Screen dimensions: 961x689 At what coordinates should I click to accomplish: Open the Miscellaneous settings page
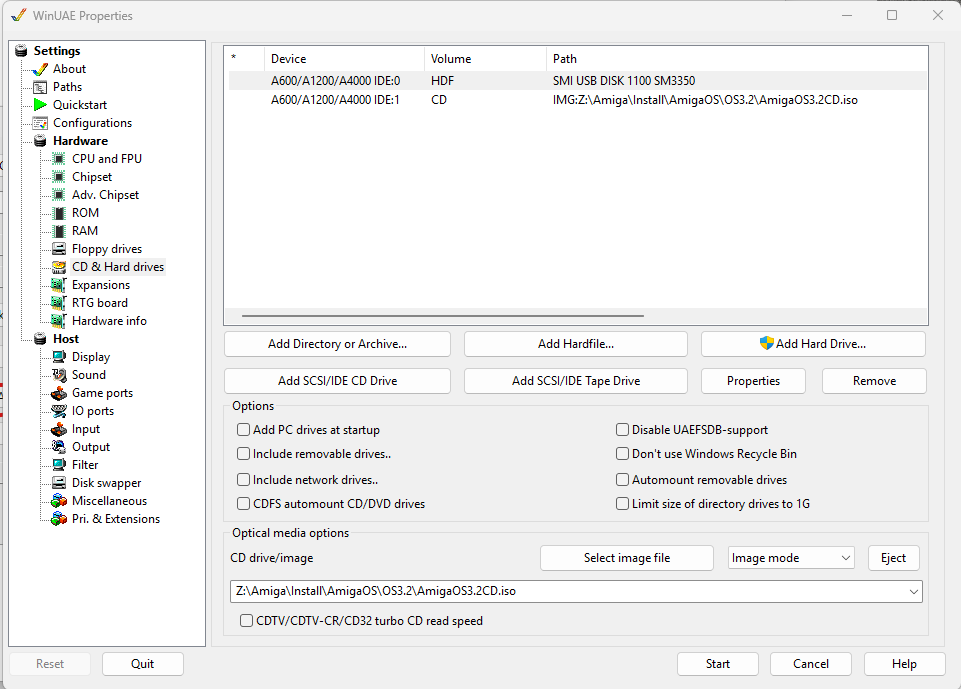[109, 501]
